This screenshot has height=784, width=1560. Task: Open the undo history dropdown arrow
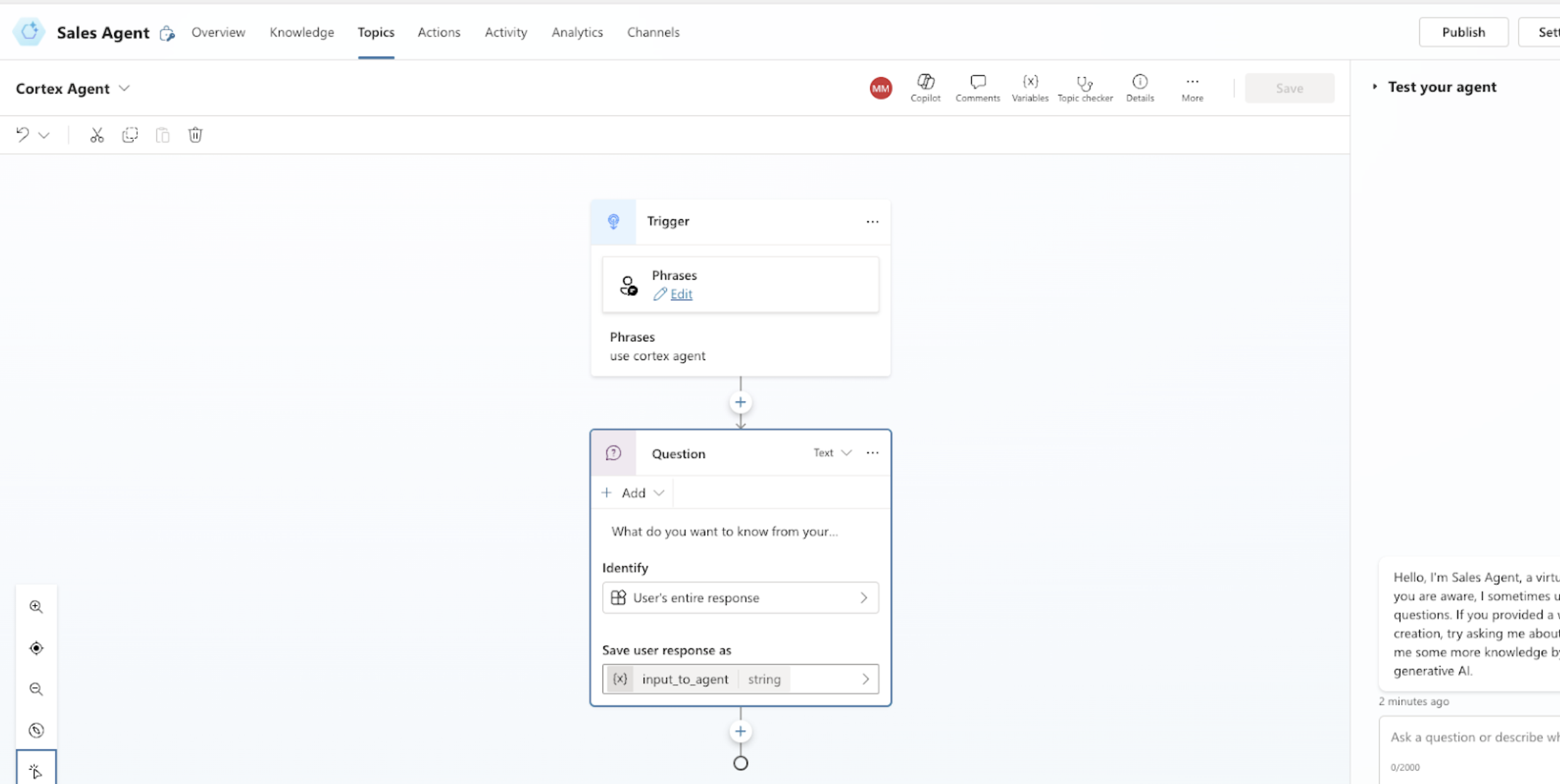tap(44, 135)
